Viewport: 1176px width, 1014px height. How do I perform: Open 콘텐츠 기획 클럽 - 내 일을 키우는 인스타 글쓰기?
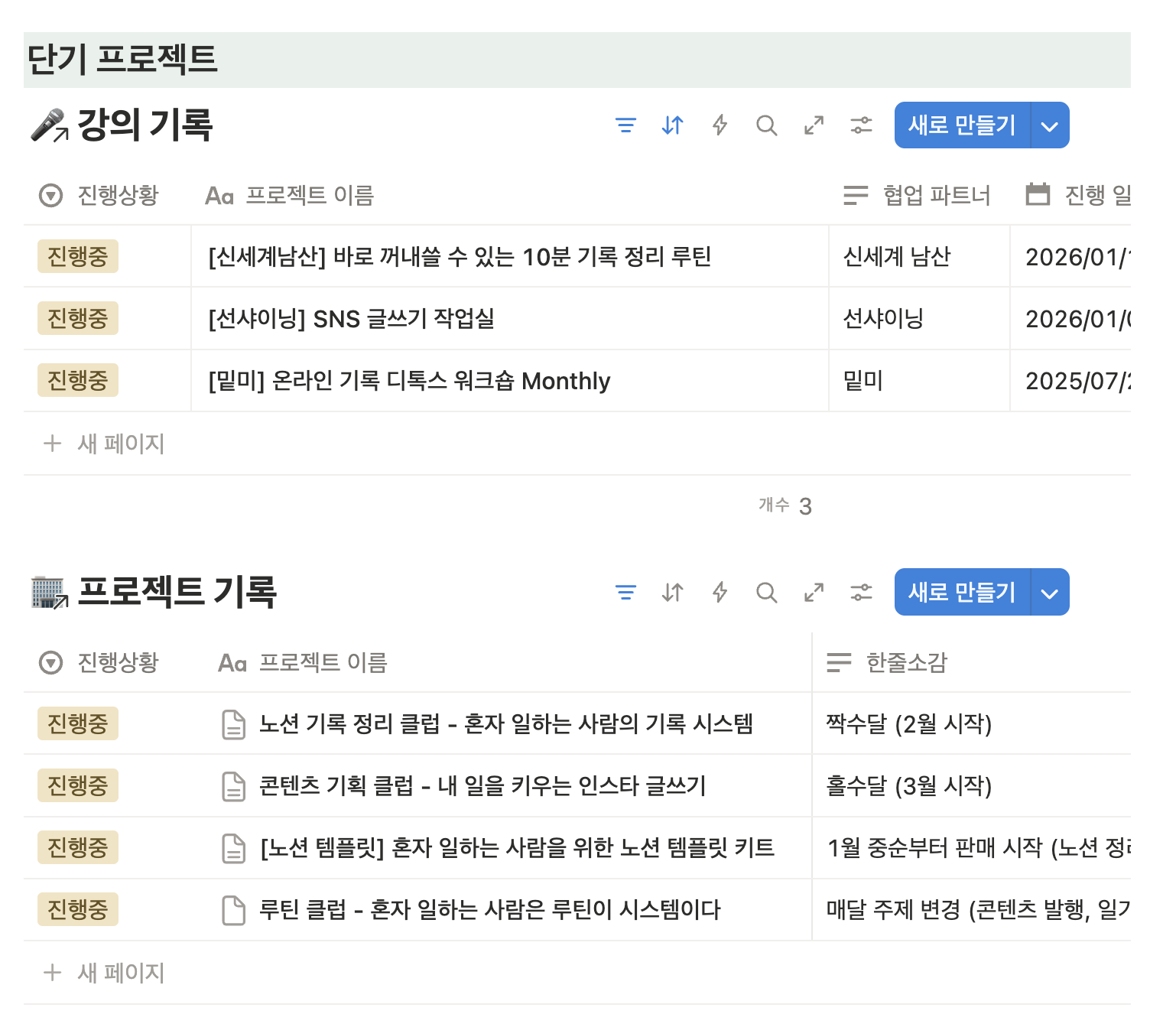coord(482,786)
